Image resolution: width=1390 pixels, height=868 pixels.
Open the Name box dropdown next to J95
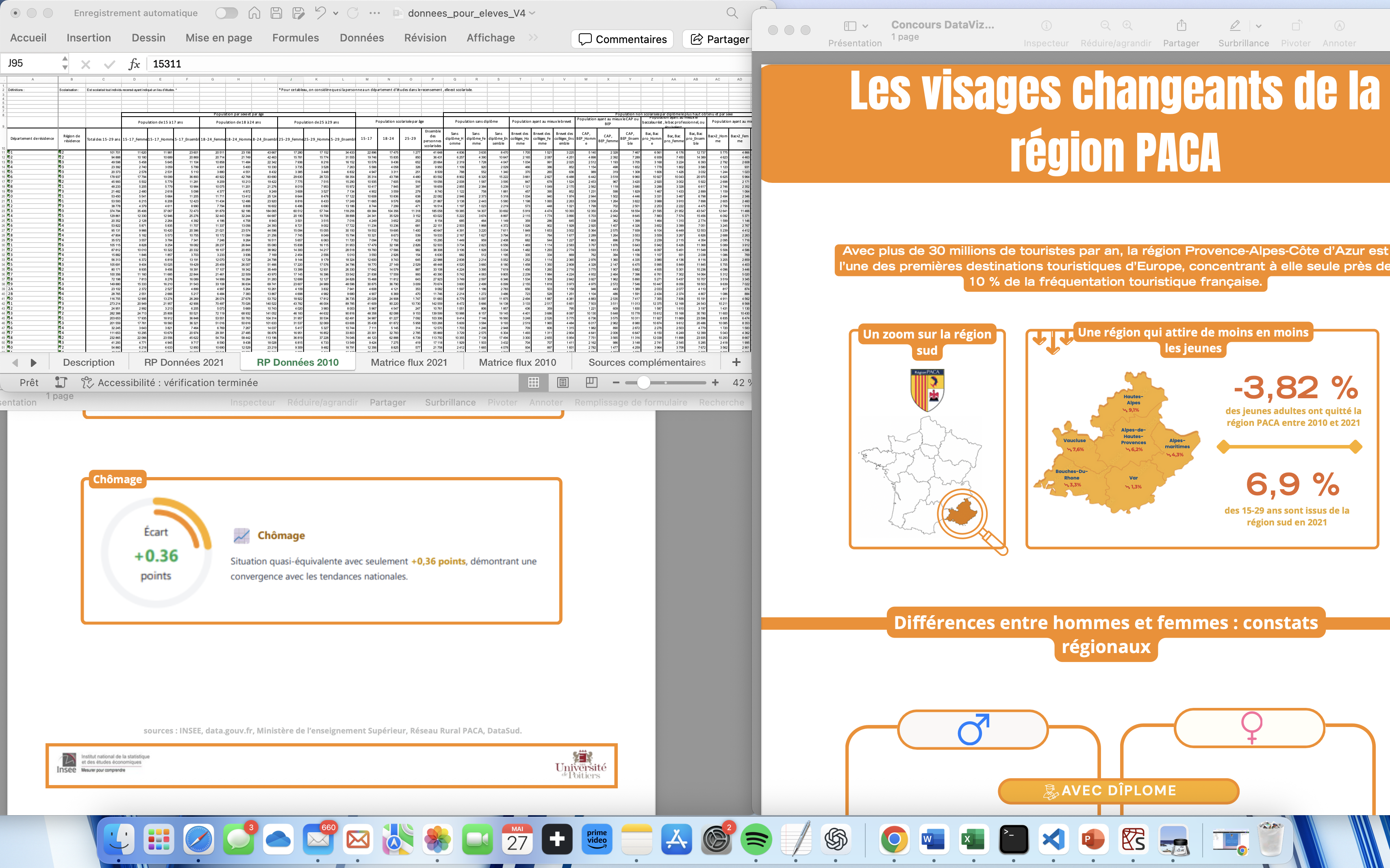pos(65,63)
